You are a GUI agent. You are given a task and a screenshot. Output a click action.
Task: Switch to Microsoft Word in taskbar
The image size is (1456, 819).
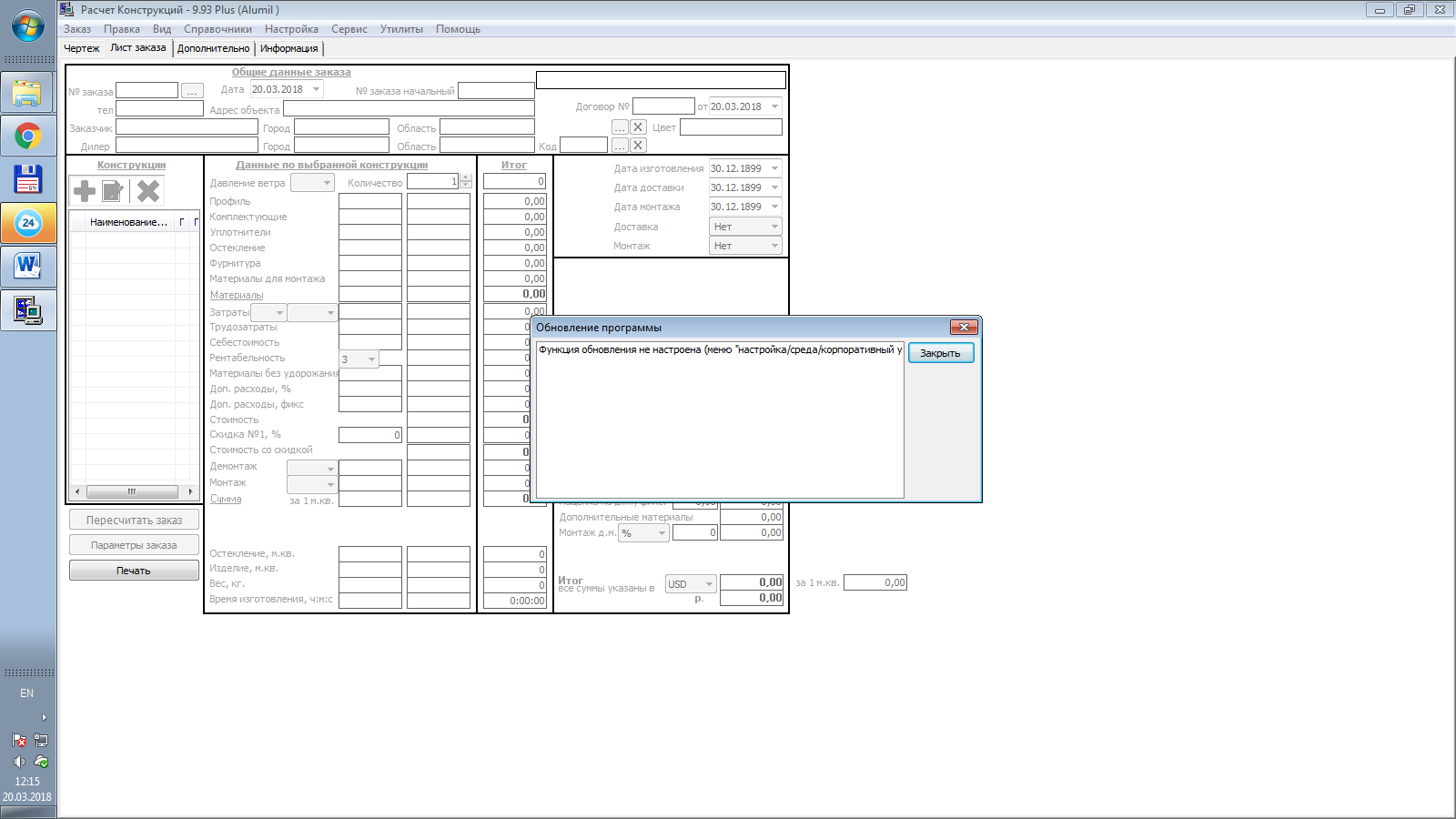click(x=27, y=267)
